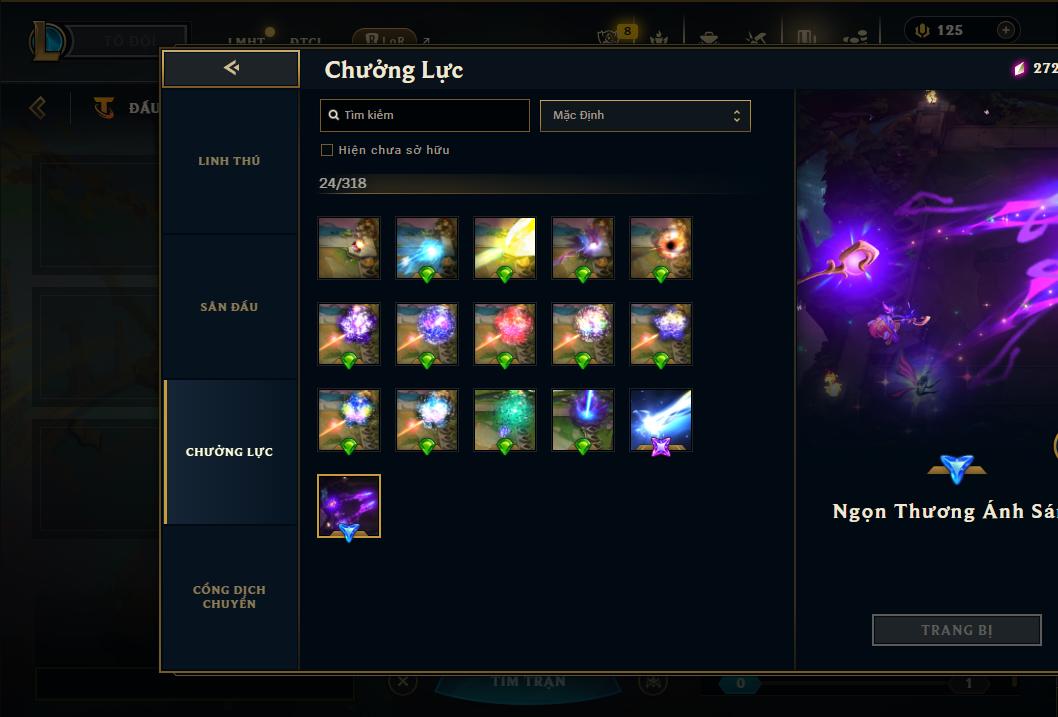
Task: Select the red firework boom thumbnail
Action: [505, 333]
